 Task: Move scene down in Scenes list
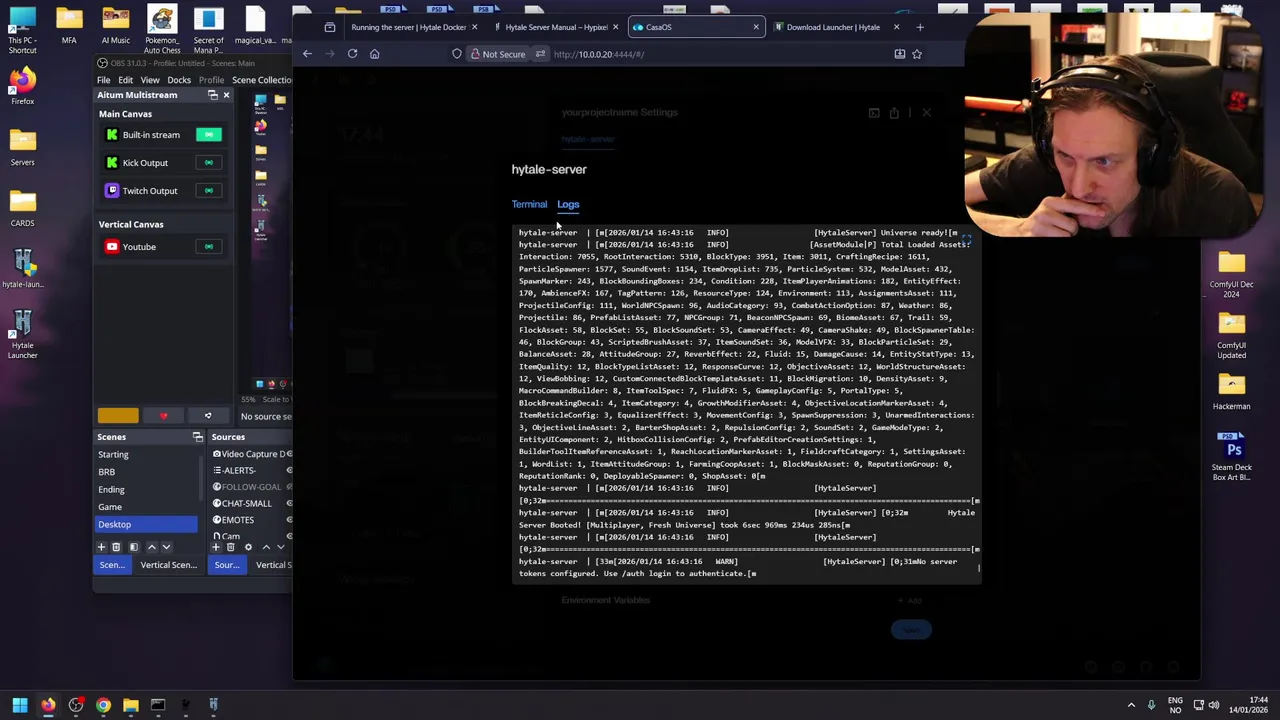(x=166, y=547)
